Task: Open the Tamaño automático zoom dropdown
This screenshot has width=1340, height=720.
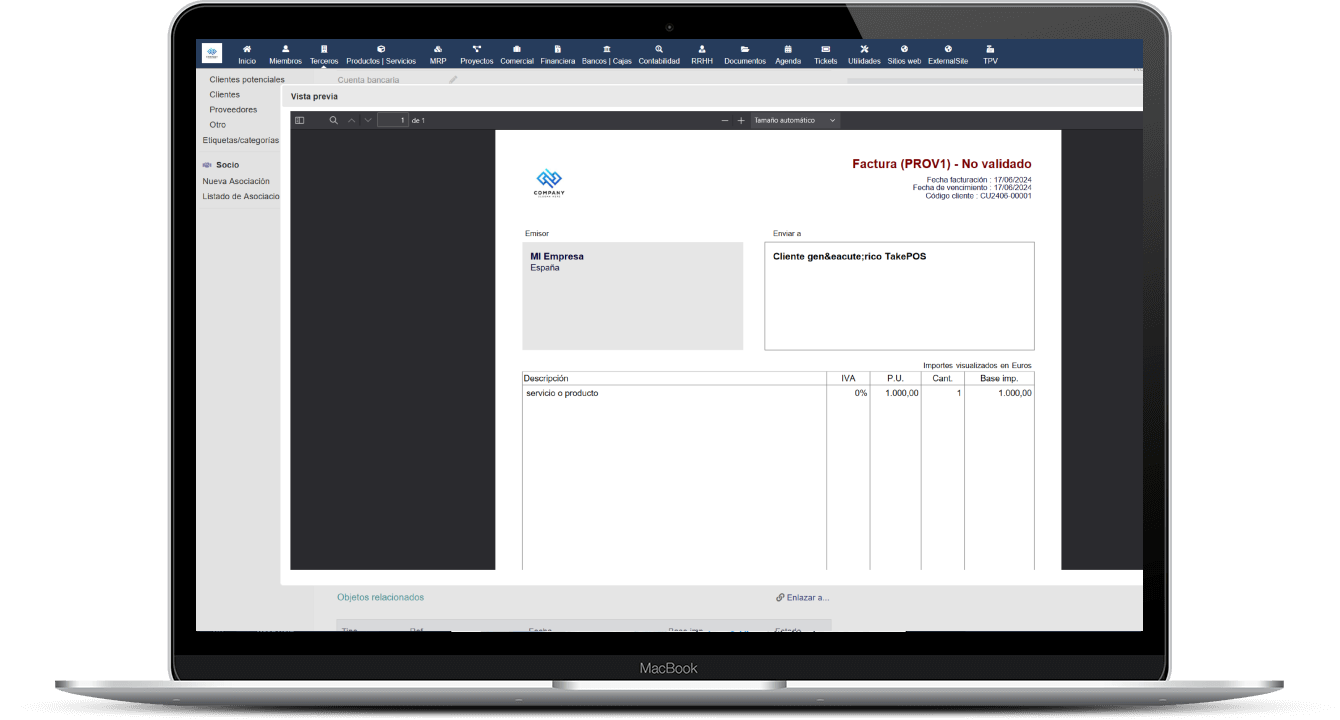Action: click(795, 120)
